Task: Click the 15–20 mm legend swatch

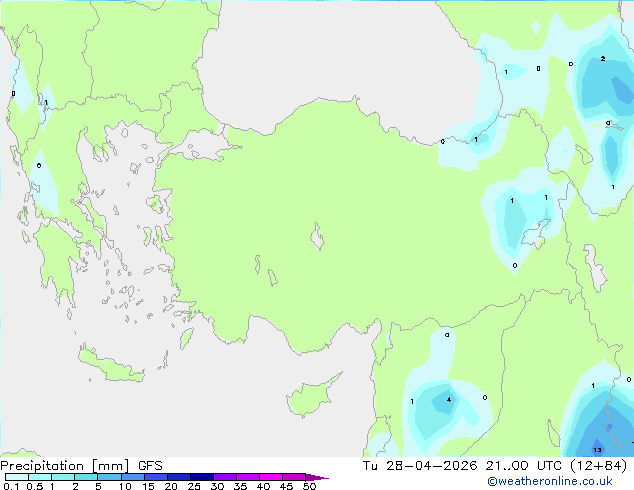Action: pos(156,477)
